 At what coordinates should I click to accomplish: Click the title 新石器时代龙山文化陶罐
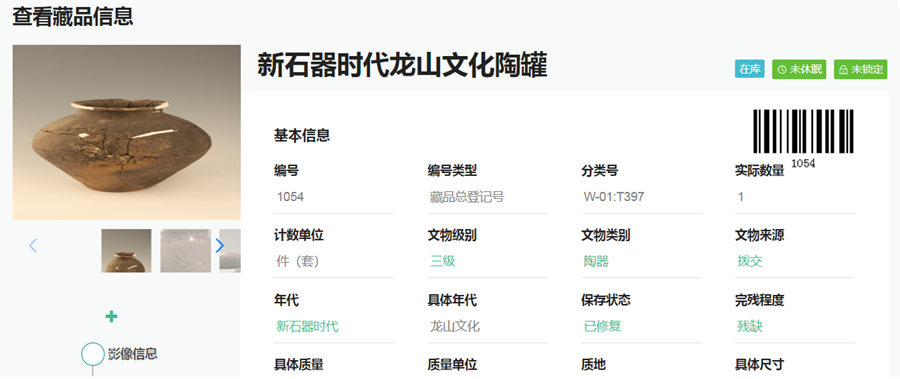(402, 64)
